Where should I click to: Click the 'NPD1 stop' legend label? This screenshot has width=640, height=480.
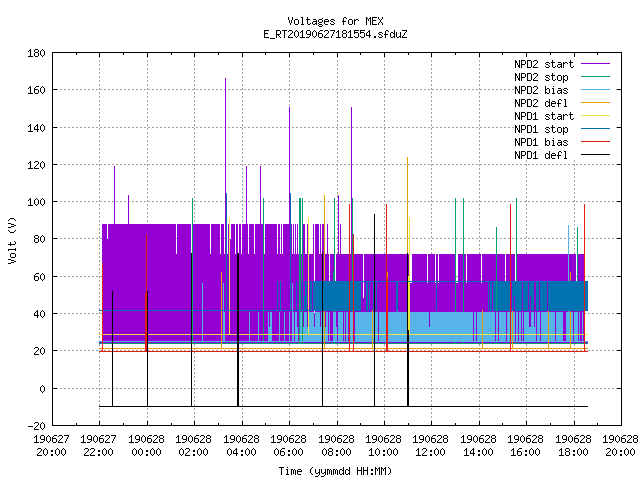[x=541, y=129]
